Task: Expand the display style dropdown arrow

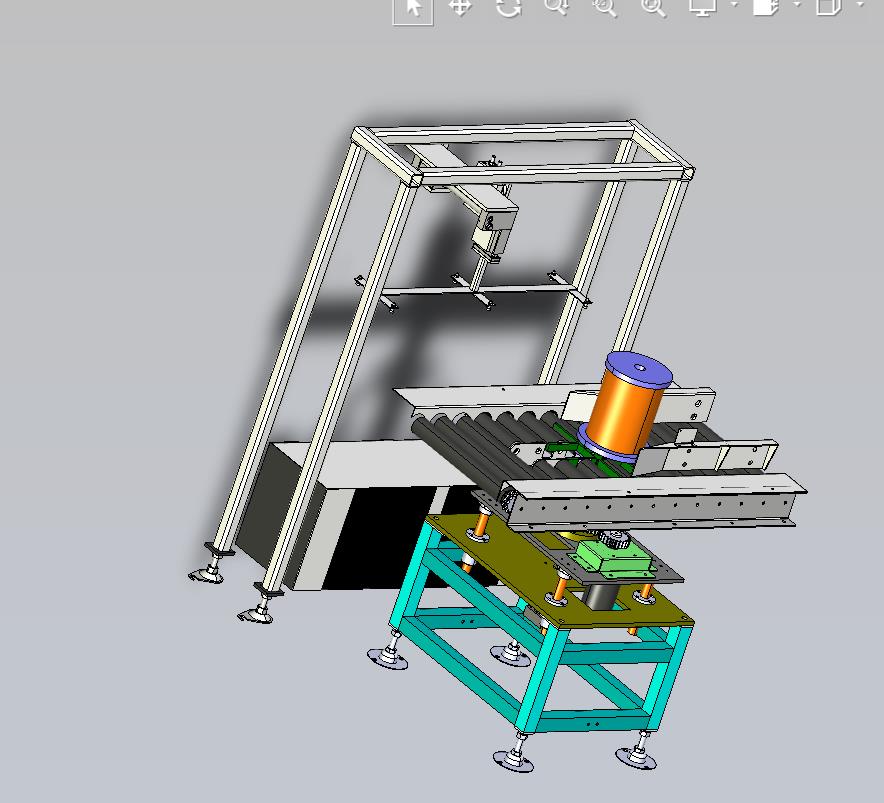Action: (733, 5)
